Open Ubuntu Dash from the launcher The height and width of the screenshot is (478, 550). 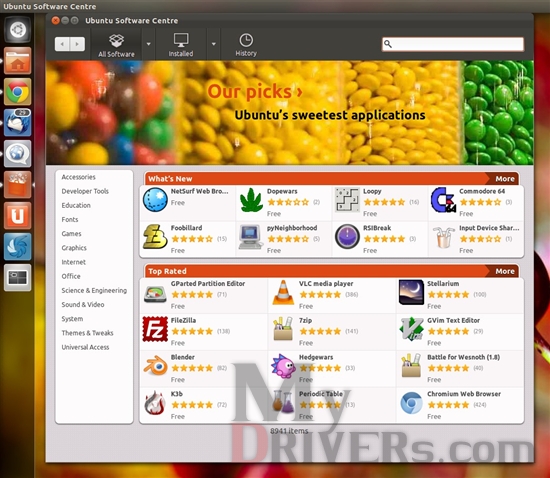click(x=18, y=30)
